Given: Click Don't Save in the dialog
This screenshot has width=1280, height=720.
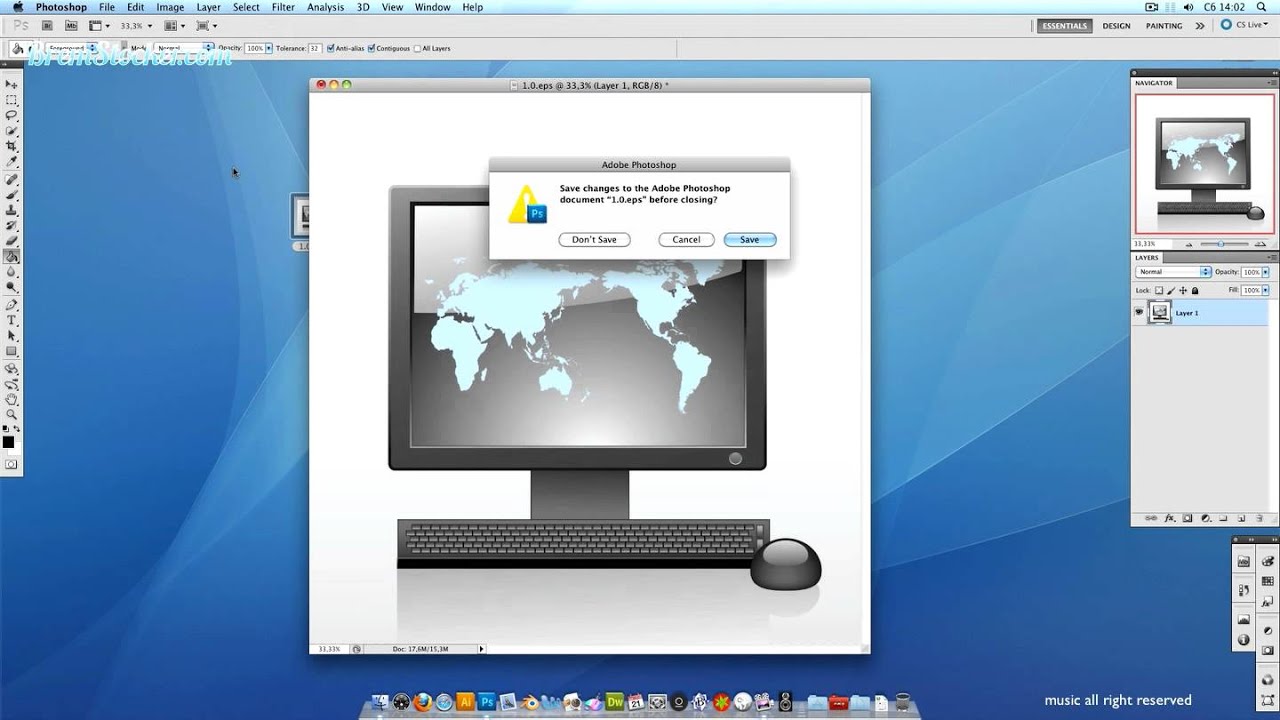Looking at the screenshot, I should pos(594,240).
